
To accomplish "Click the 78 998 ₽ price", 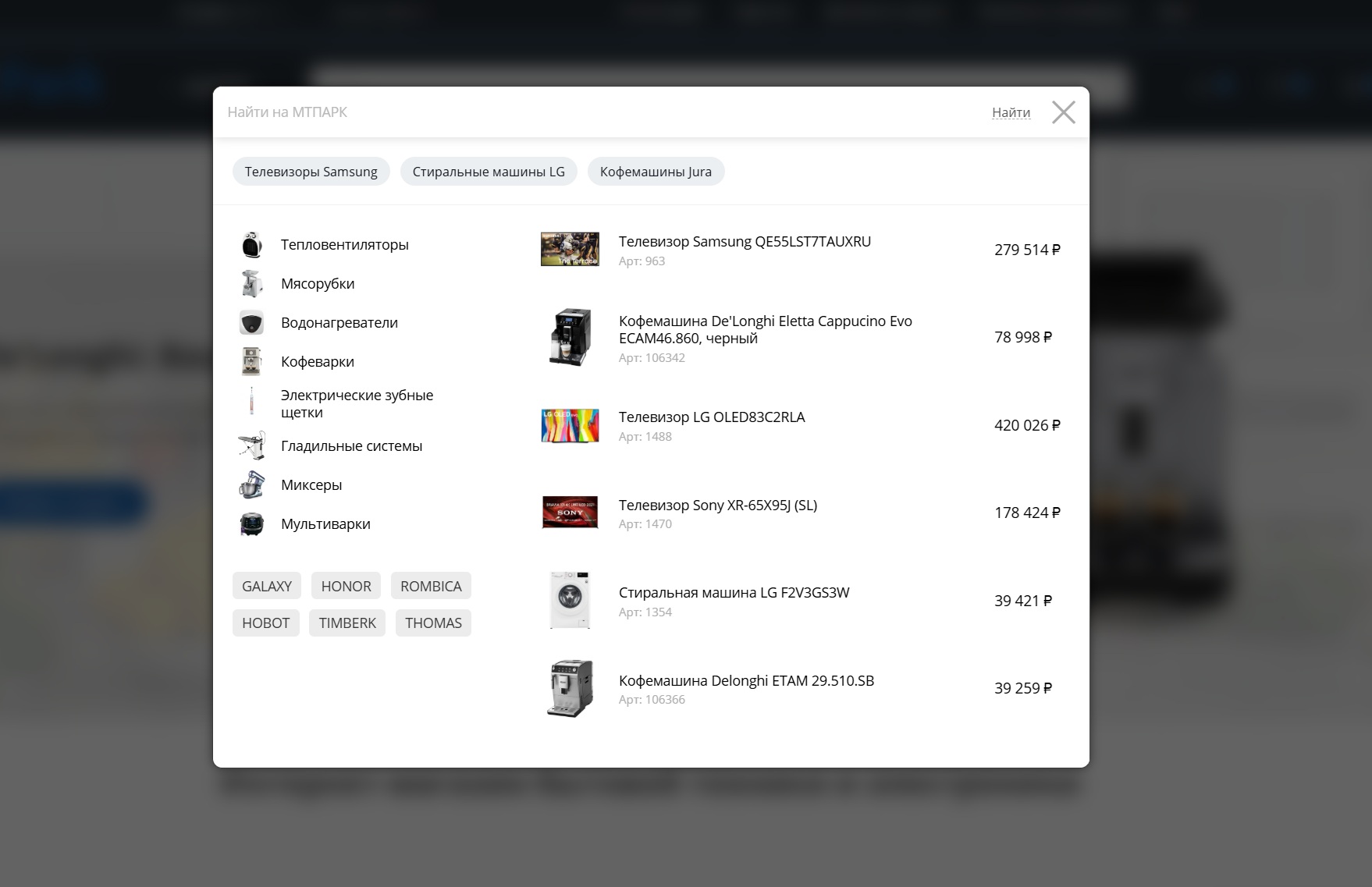I will [1023, 337].
